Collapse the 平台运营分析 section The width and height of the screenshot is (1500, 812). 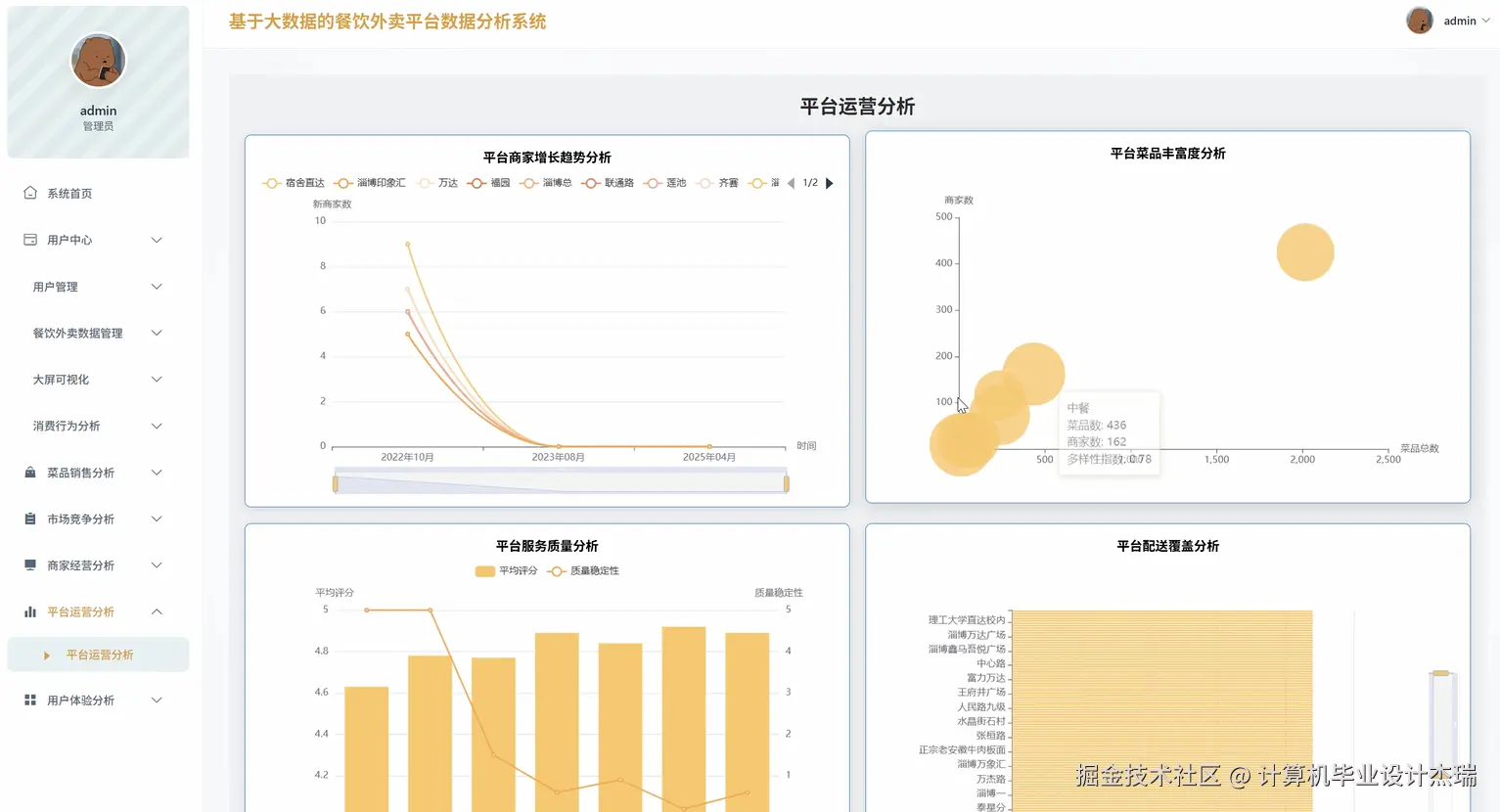coord(157,611)
